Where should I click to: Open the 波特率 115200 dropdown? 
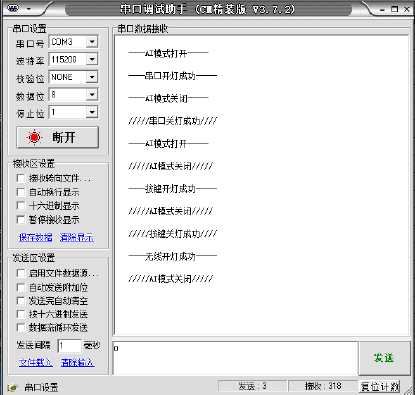point(92,60)
